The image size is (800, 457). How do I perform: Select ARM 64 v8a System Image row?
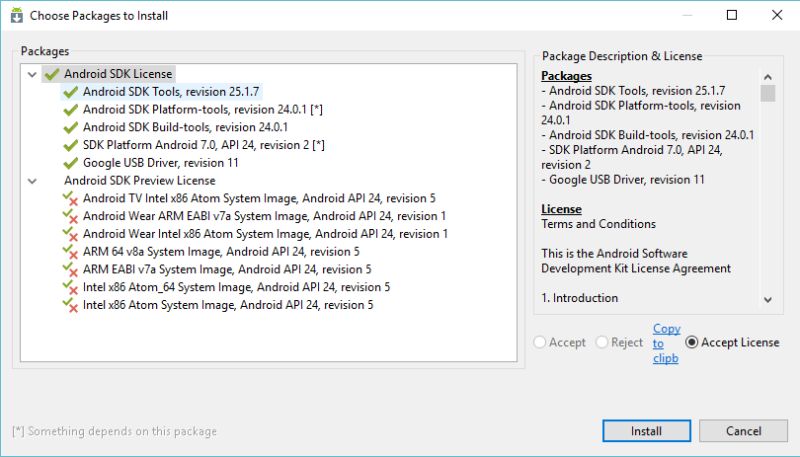221,252
